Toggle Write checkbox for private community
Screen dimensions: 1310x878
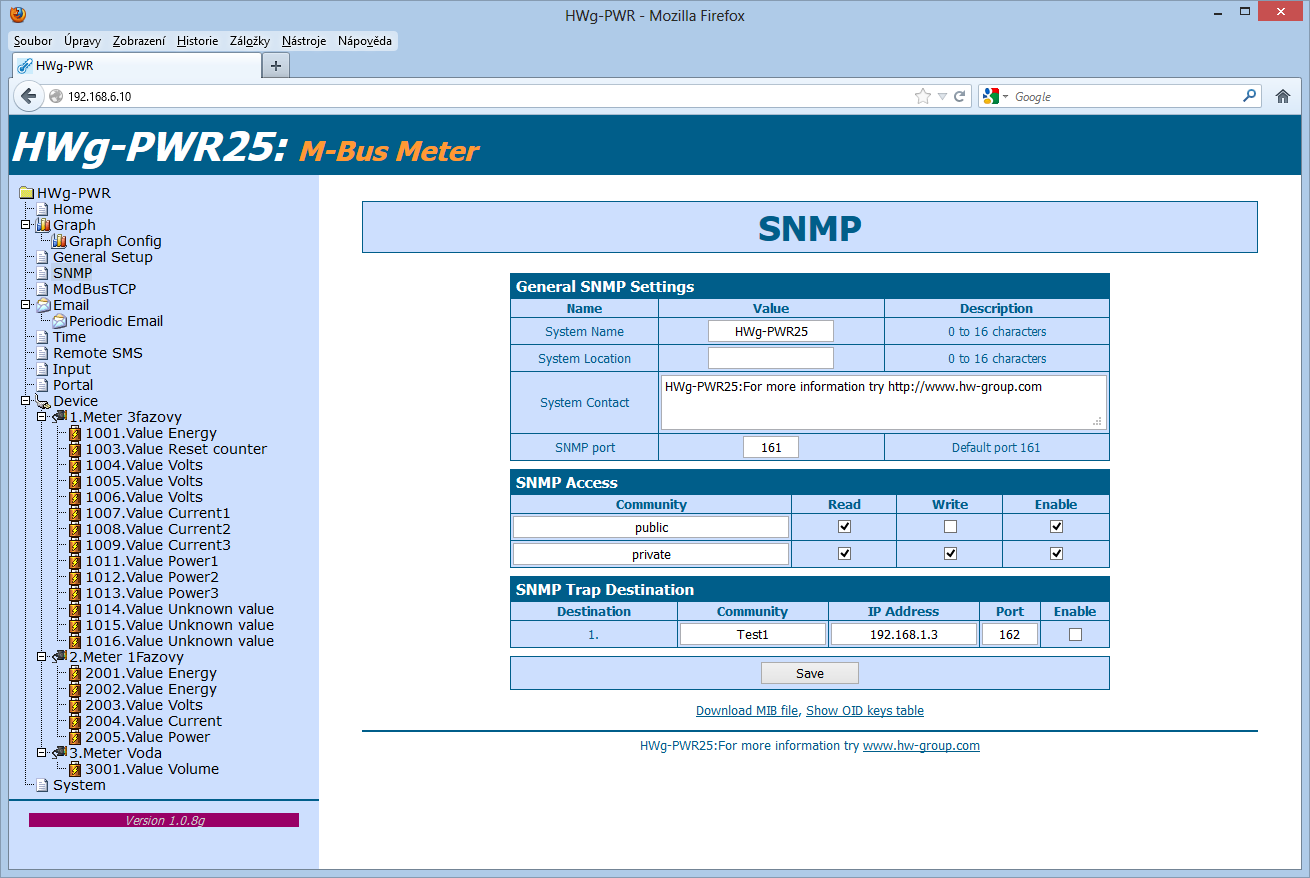[x=950, y=553]
